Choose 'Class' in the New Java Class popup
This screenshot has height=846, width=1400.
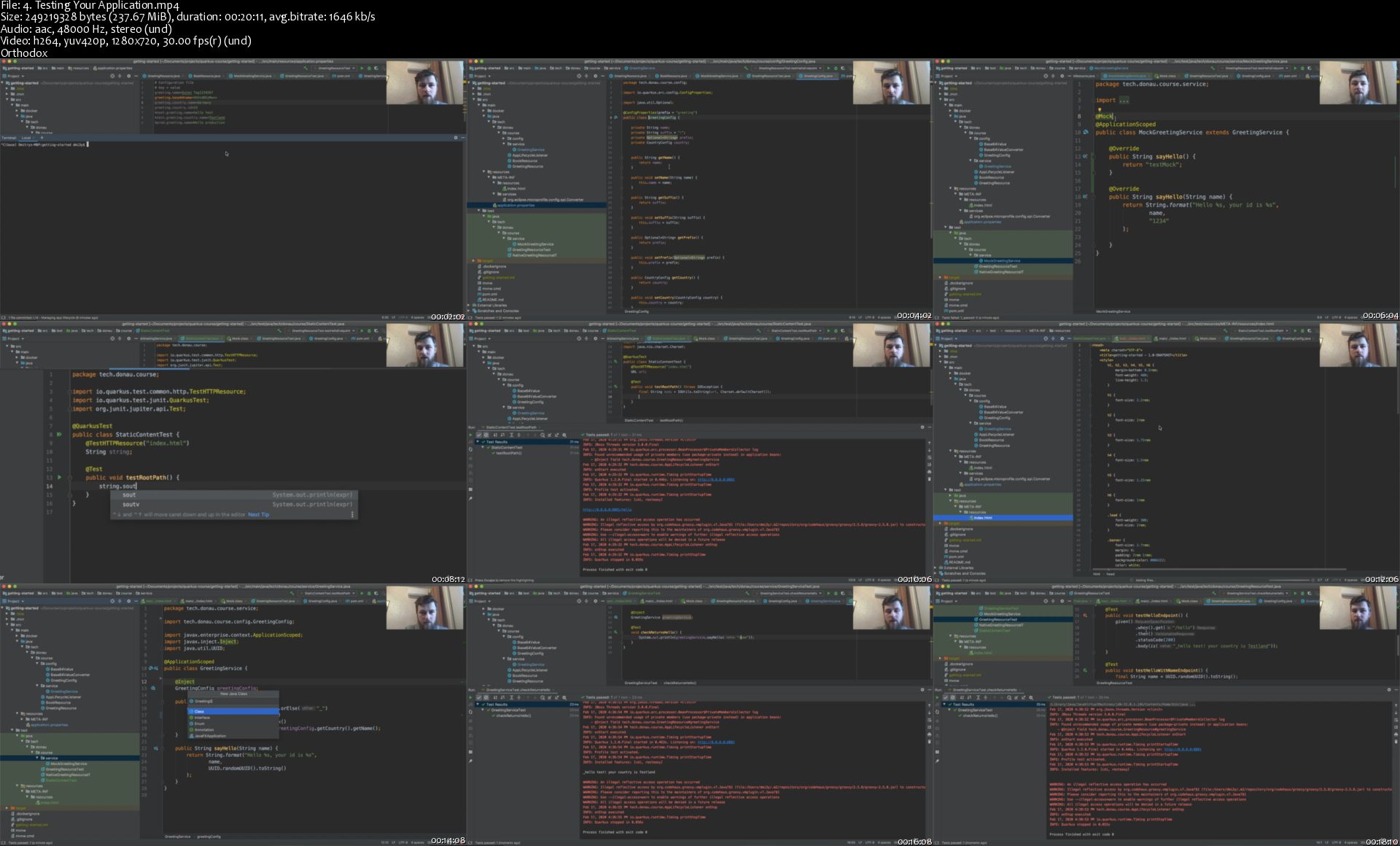pyautogui.click(x=233, y=711)
